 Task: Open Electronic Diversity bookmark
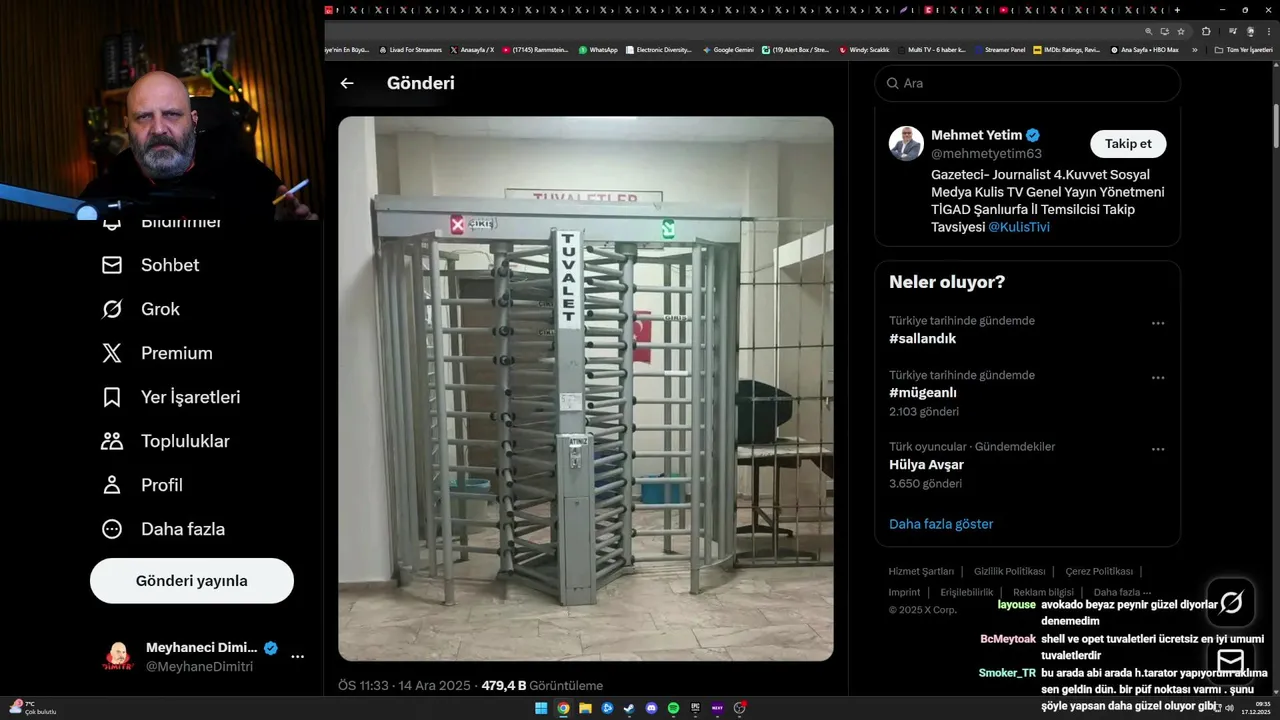[658, 50]
